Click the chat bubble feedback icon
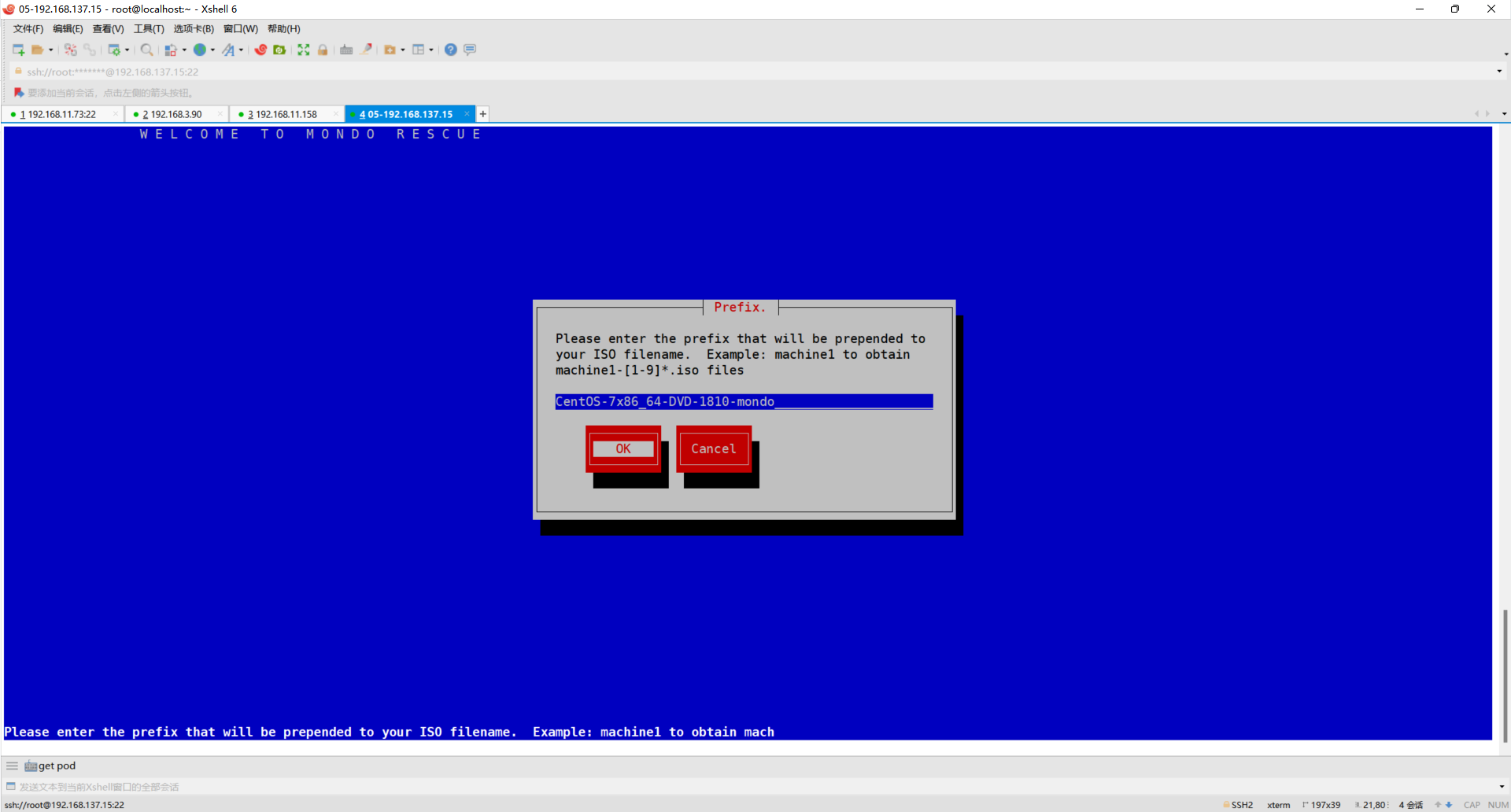Image resolution: width=1511 pixels, height=812 pixels. click(x=470, y=50)
